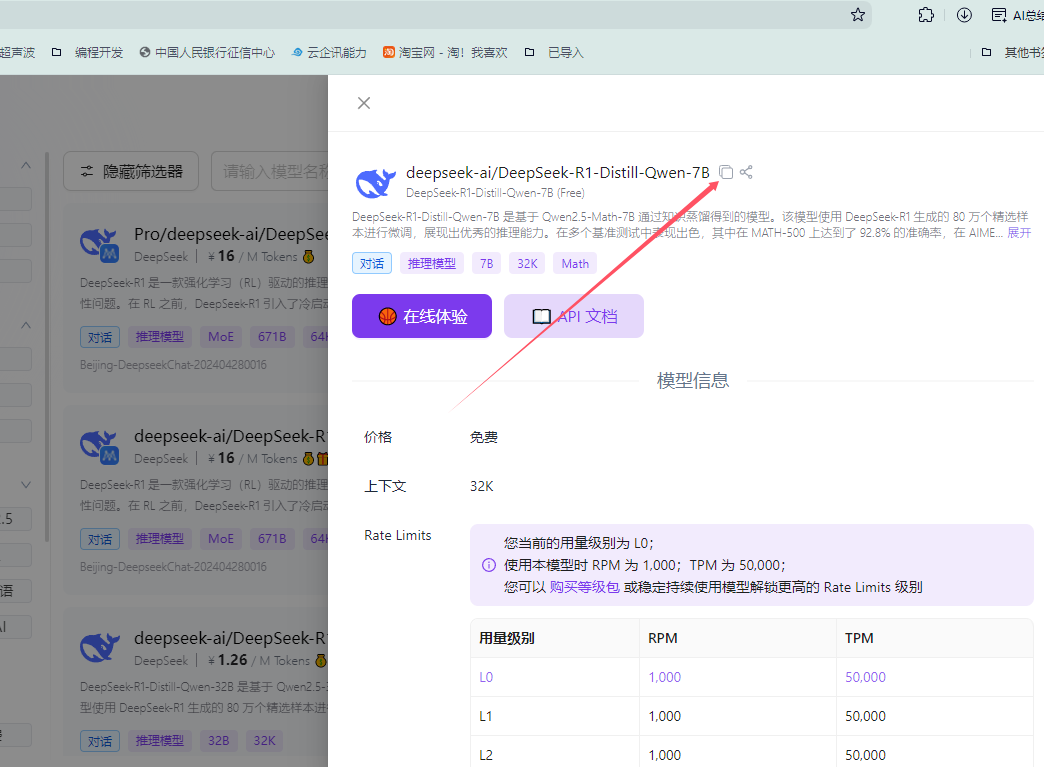This screenshot has height=767, width=1044.
Task: Click 32B tag on bottom model card
Action: click(218, 740)
